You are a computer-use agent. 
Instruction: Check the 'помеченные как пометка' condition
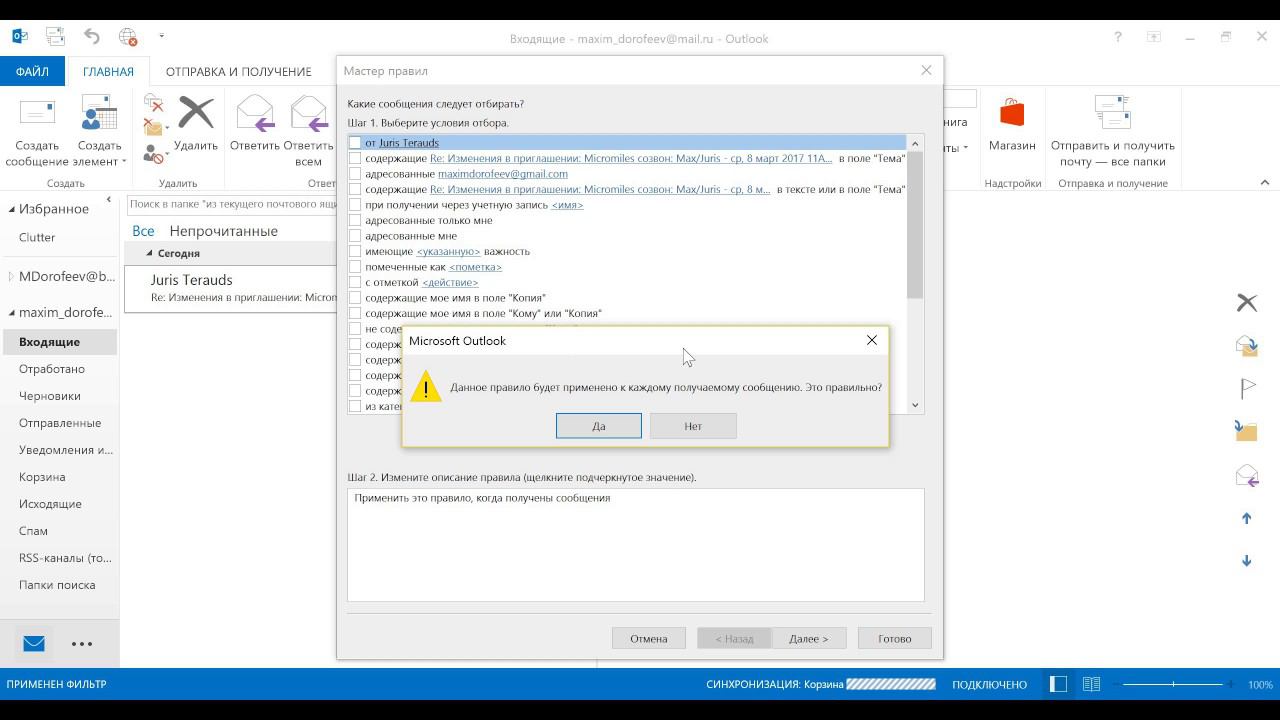(355, 267)
